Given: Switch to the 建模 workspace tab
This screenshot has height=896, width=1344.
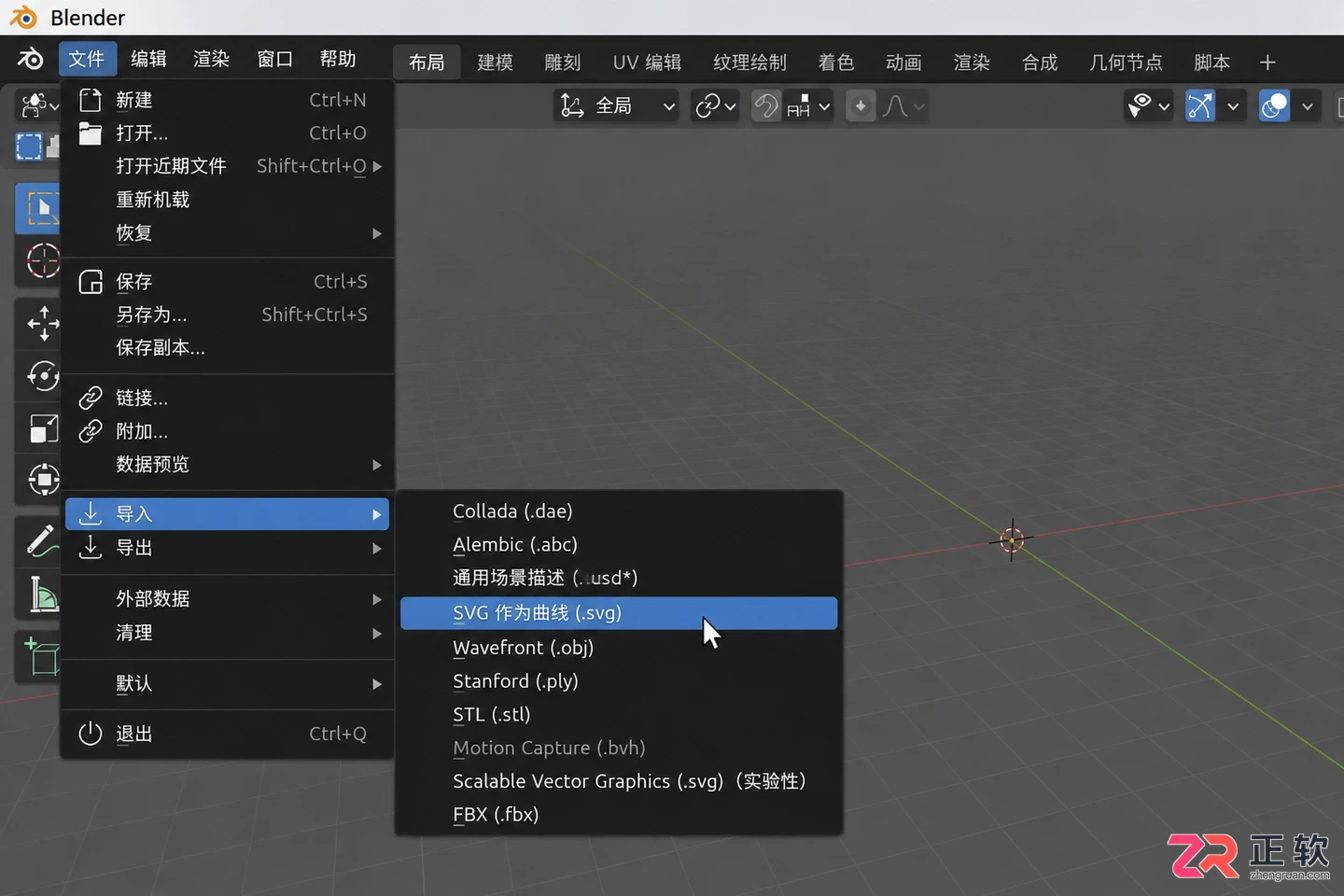Looking at the screenshot, I should click(495, 63).
